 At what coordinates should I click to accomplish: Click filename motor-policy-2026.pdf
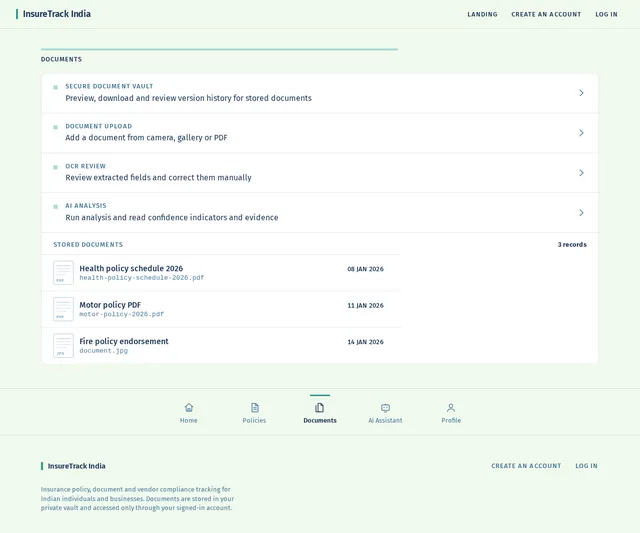(121, 314)
